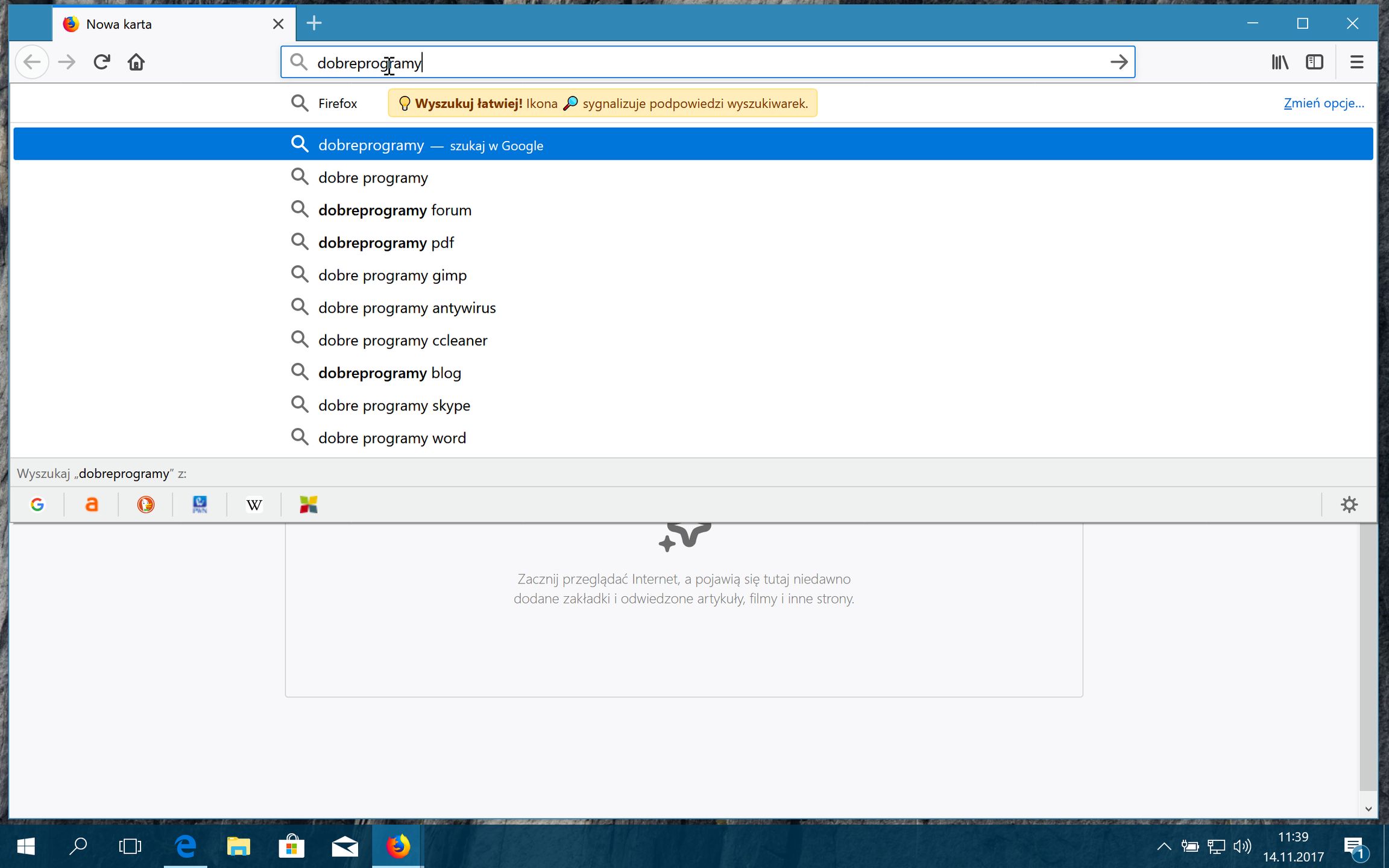The image size is (1389, 868).
Task: Choose the 'dobre programy gimp' suggestion
Action: pos(392,275)
